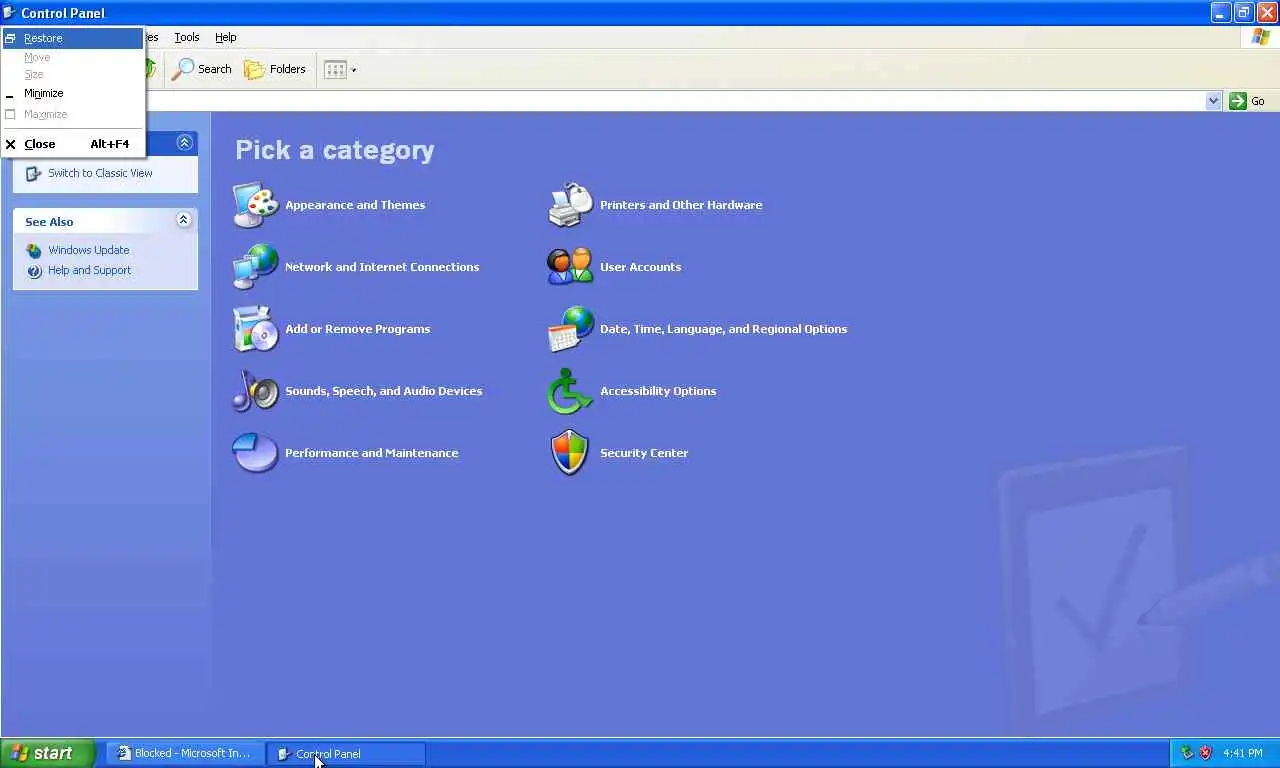
Task: Click the Appearance and Themes link text
Action: pyautogui.click(x=355, y=205)
